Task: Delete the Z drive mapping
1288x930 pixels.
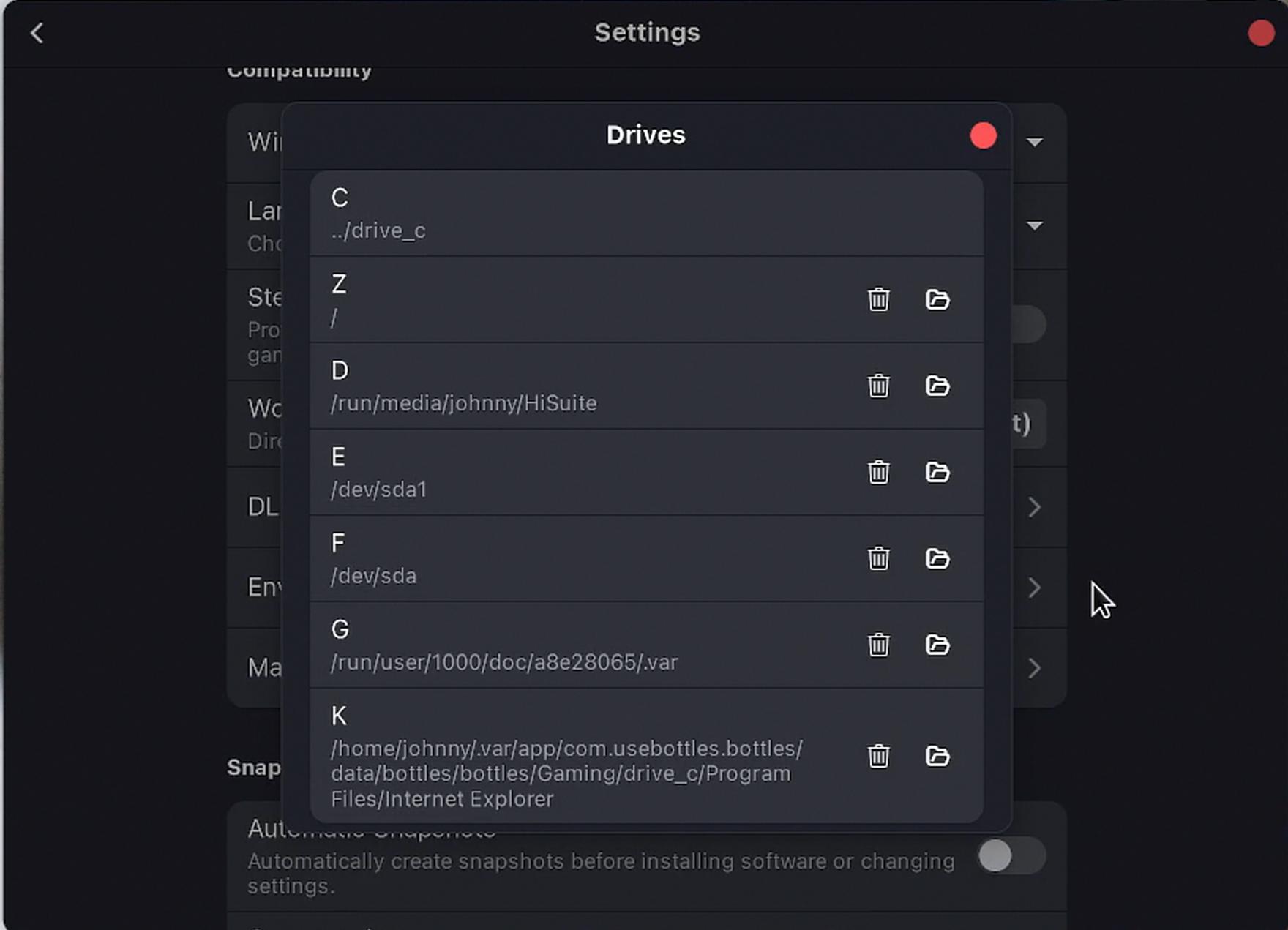Action: click(x=878, y=299)
